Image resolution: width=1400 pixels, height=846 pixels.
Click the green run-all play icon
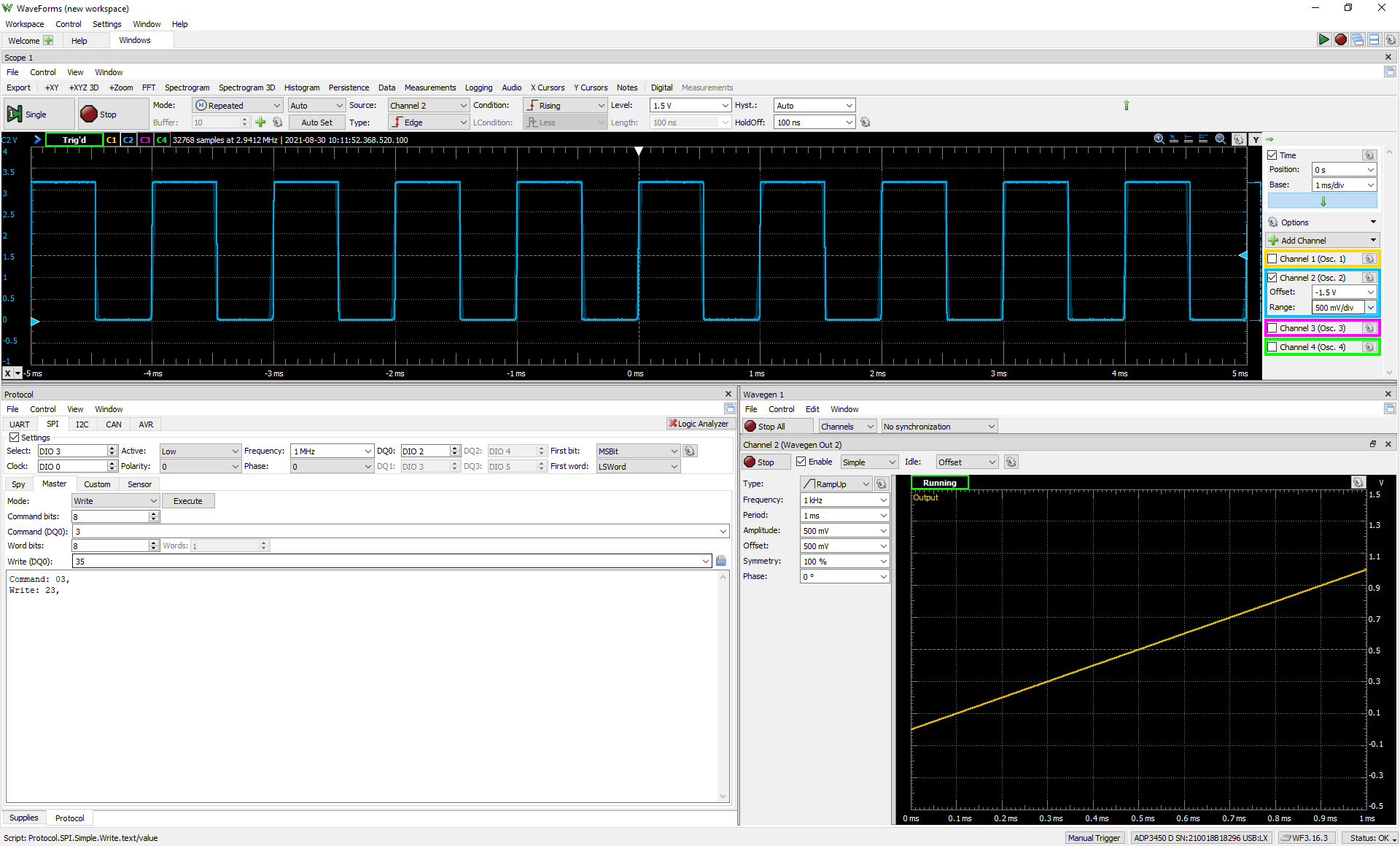(1323, 40)
